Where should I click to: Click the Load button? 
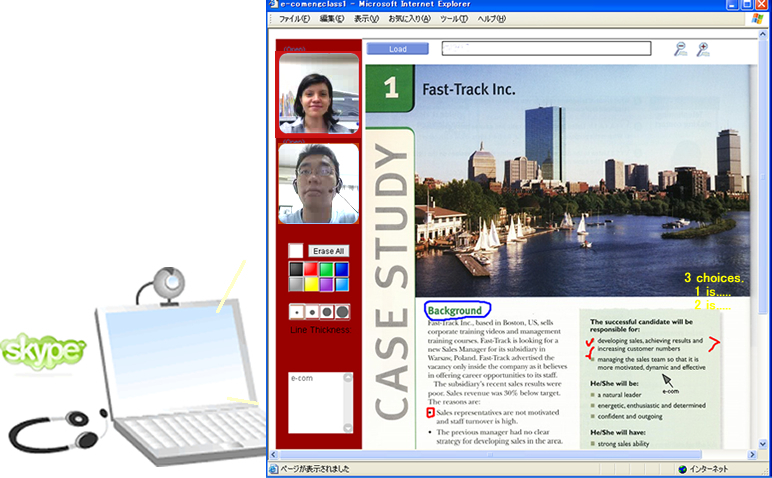397,49
